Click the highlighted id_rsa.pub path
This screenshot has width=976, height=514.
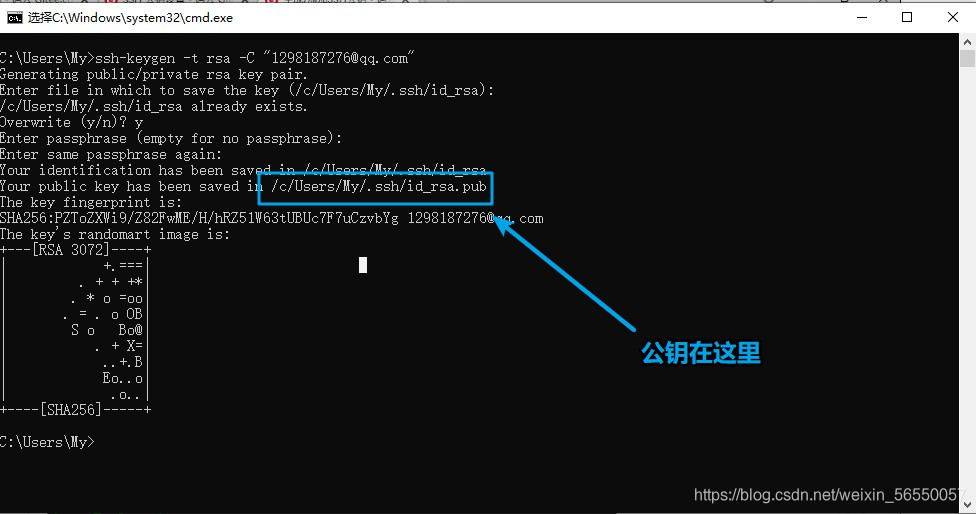(x=378, y=187)
